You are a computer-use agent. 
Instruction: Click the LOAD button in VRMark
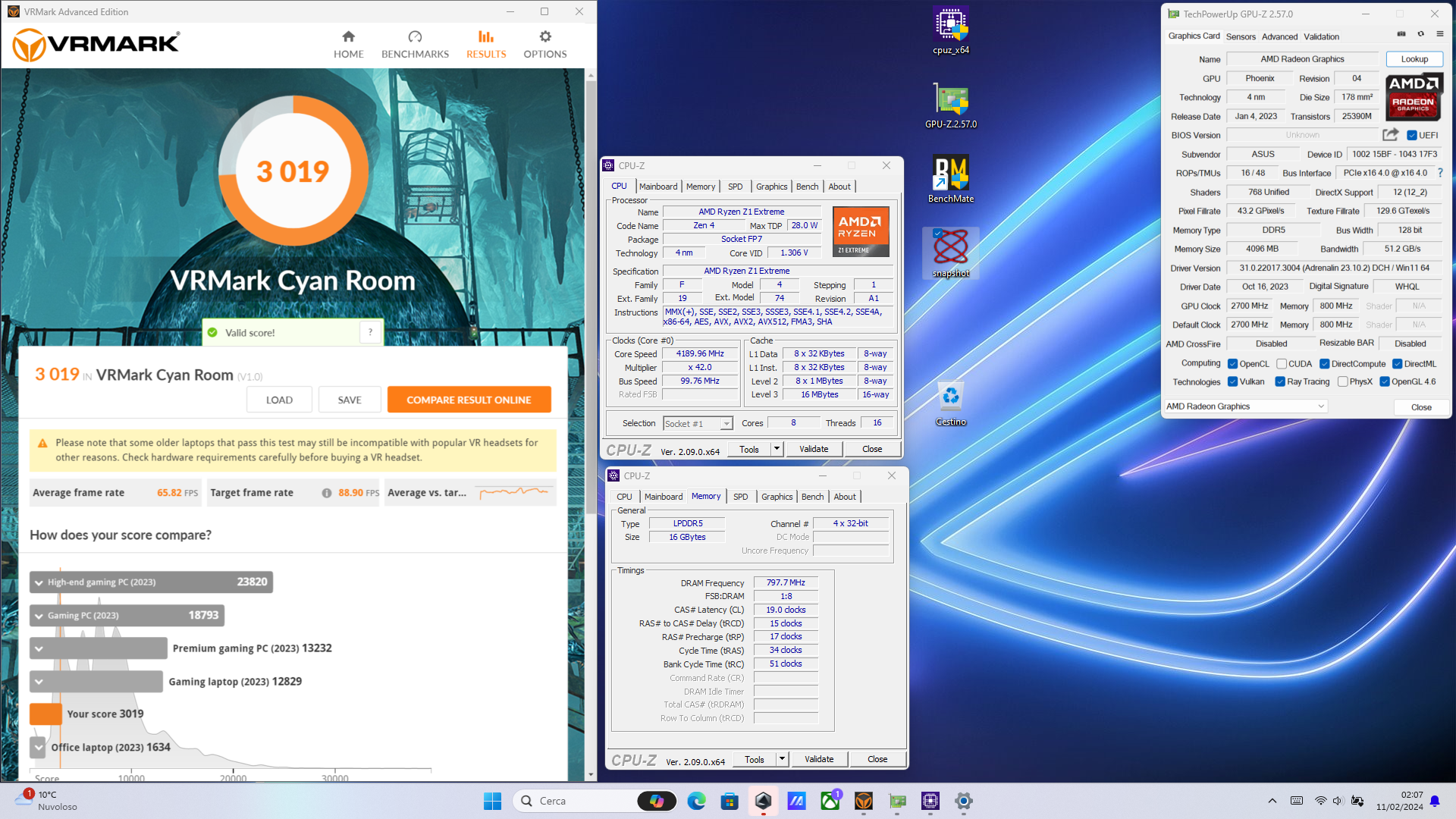point(279,400)
